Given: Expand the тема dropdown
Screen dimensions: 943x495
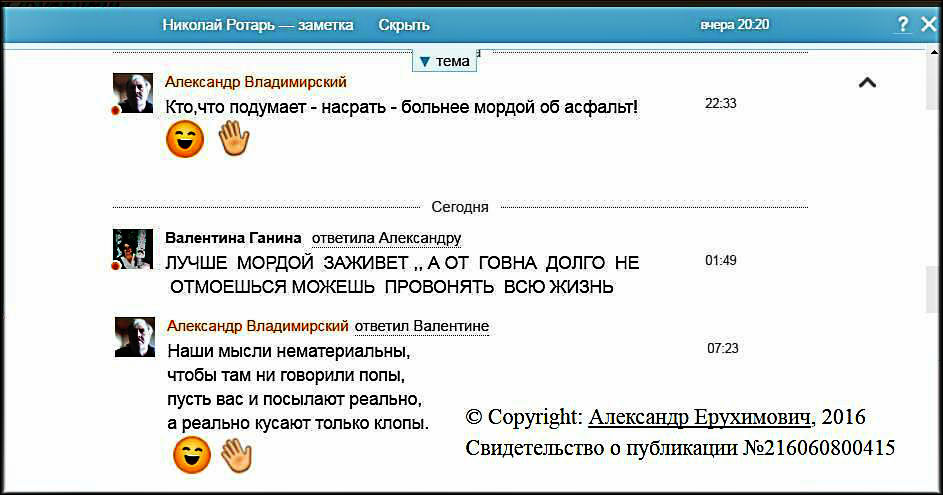Looking at the screenshot, I should [444, 61].
